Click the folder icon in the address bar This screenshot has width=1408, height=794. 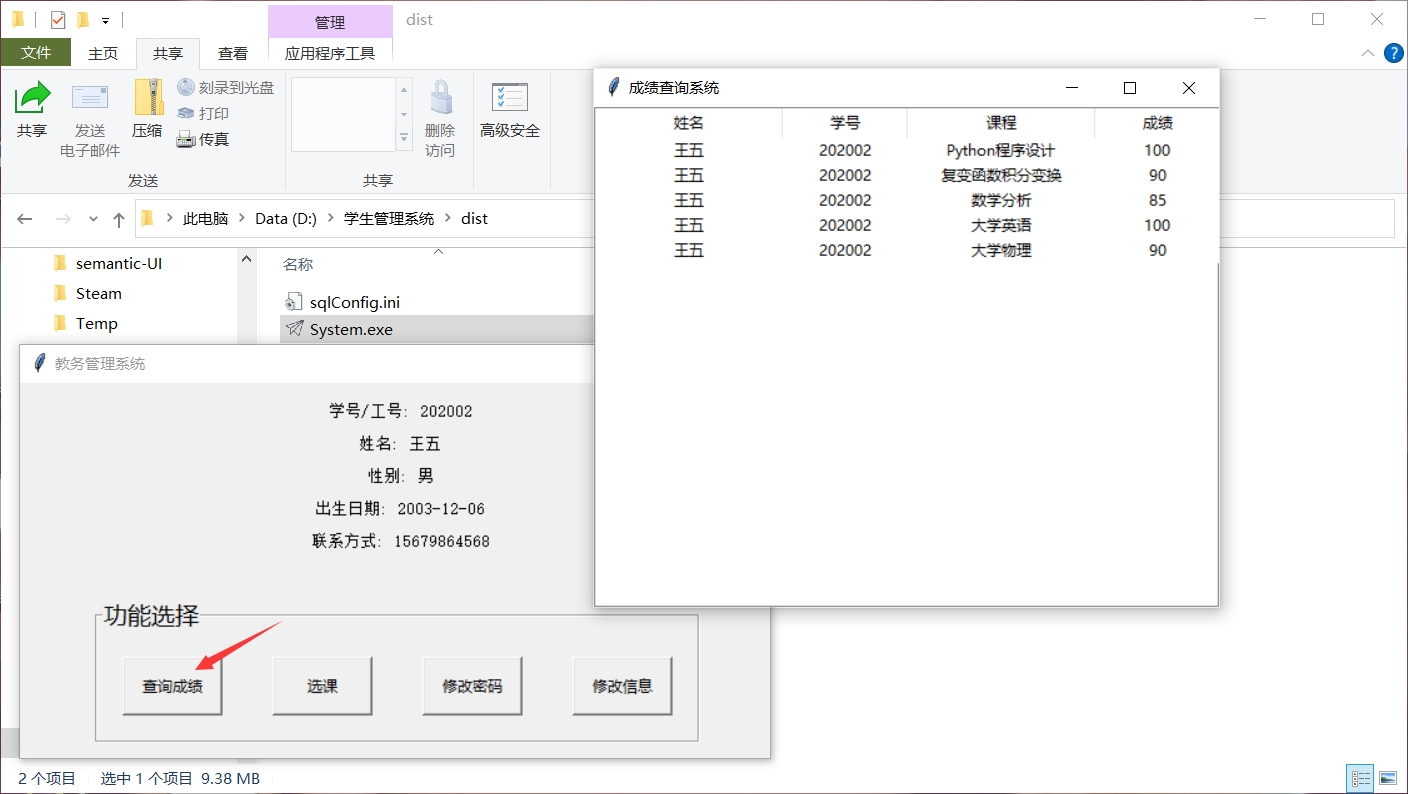click(x=148, y=218)
